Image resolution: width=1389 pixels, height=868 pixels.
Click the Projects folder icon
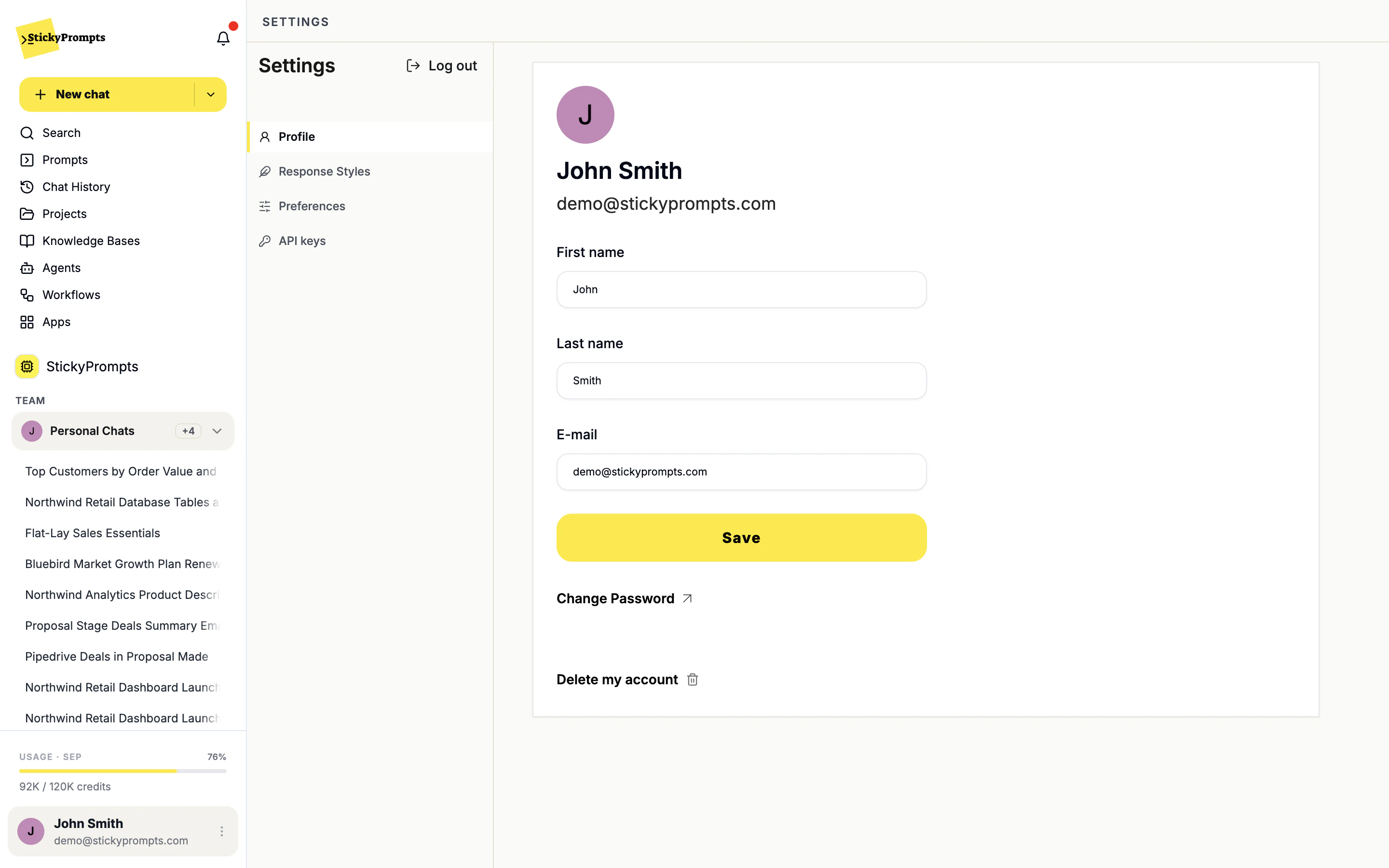(x=27, y=214)
